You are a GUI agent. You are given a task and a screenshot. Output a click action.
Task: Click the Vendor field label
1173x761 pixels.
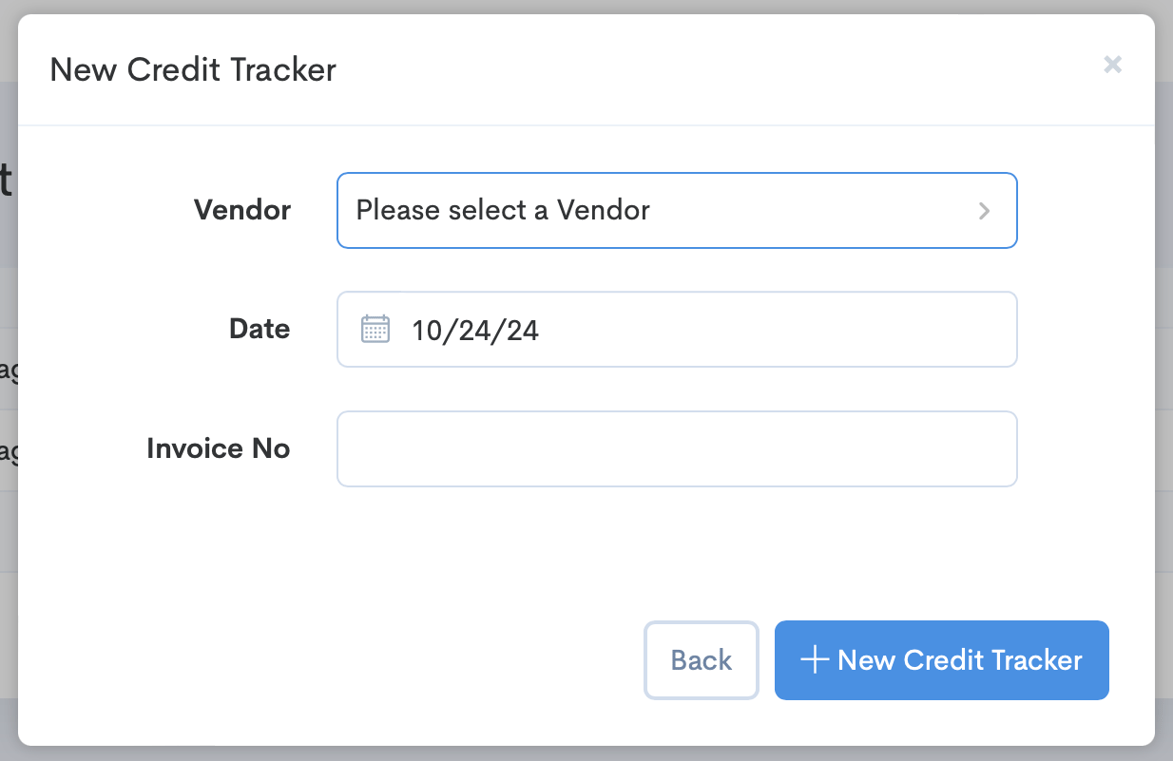tap(242, 210)
